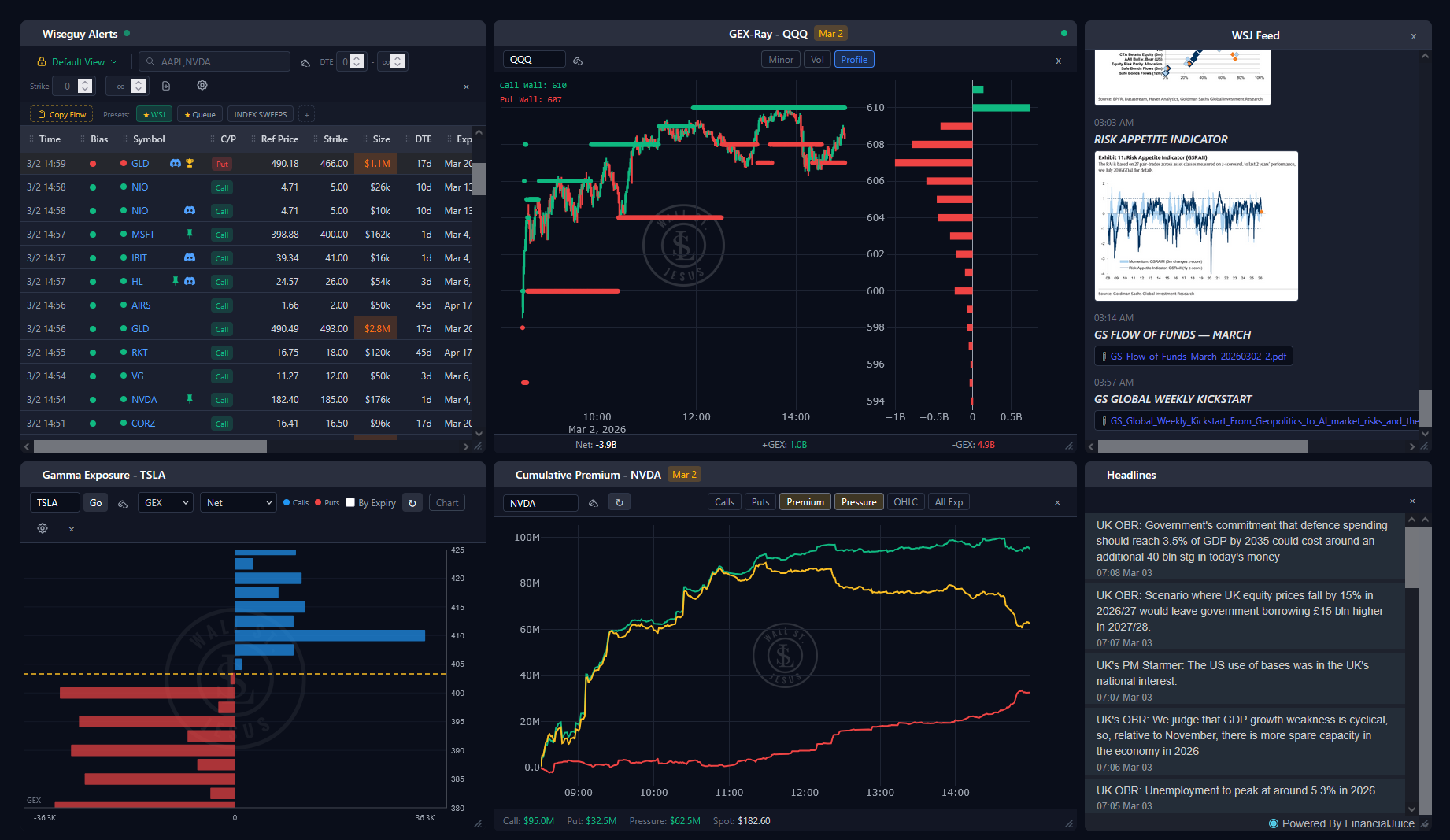
Task: Click DTE minimum stepper arrows
Action: pyautogui.click(x=357, y=61)
